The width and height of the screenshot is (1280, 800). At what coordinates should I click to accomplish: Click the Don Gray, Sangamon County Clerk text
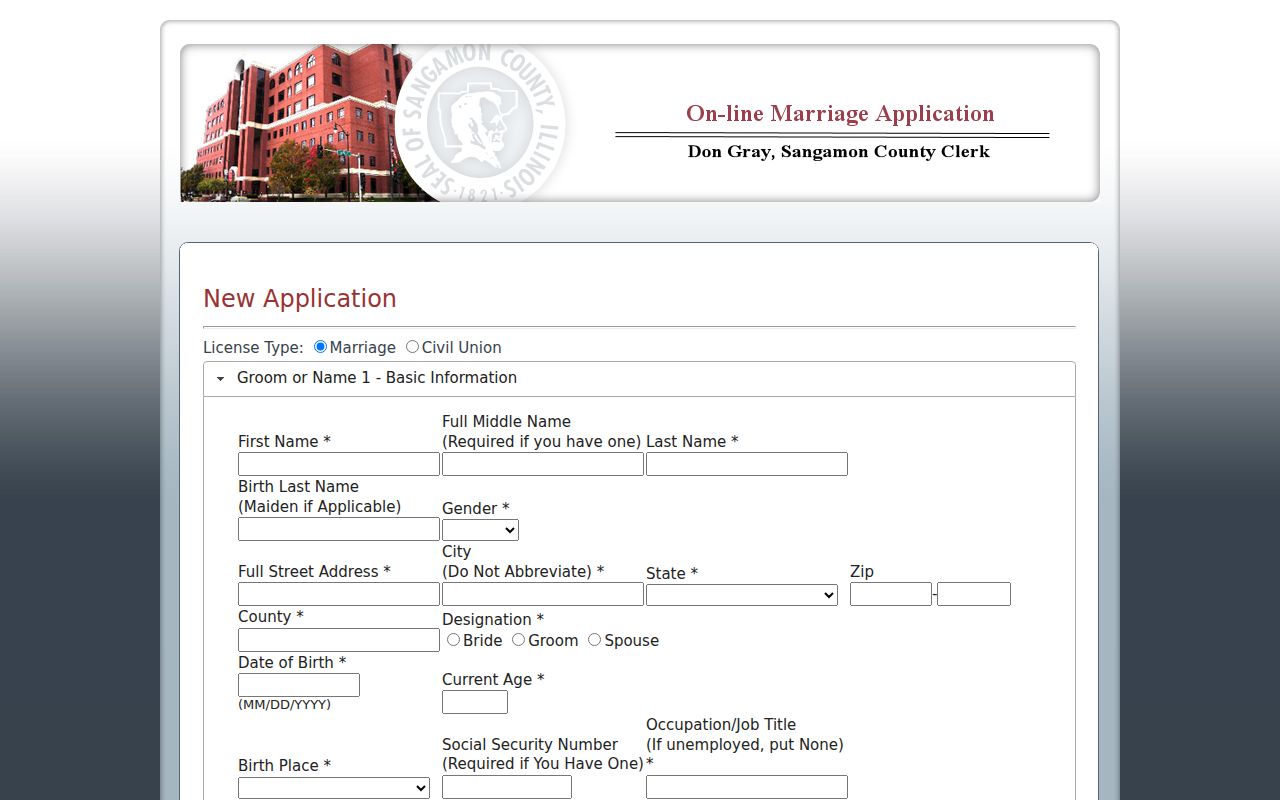coord(839,152)
